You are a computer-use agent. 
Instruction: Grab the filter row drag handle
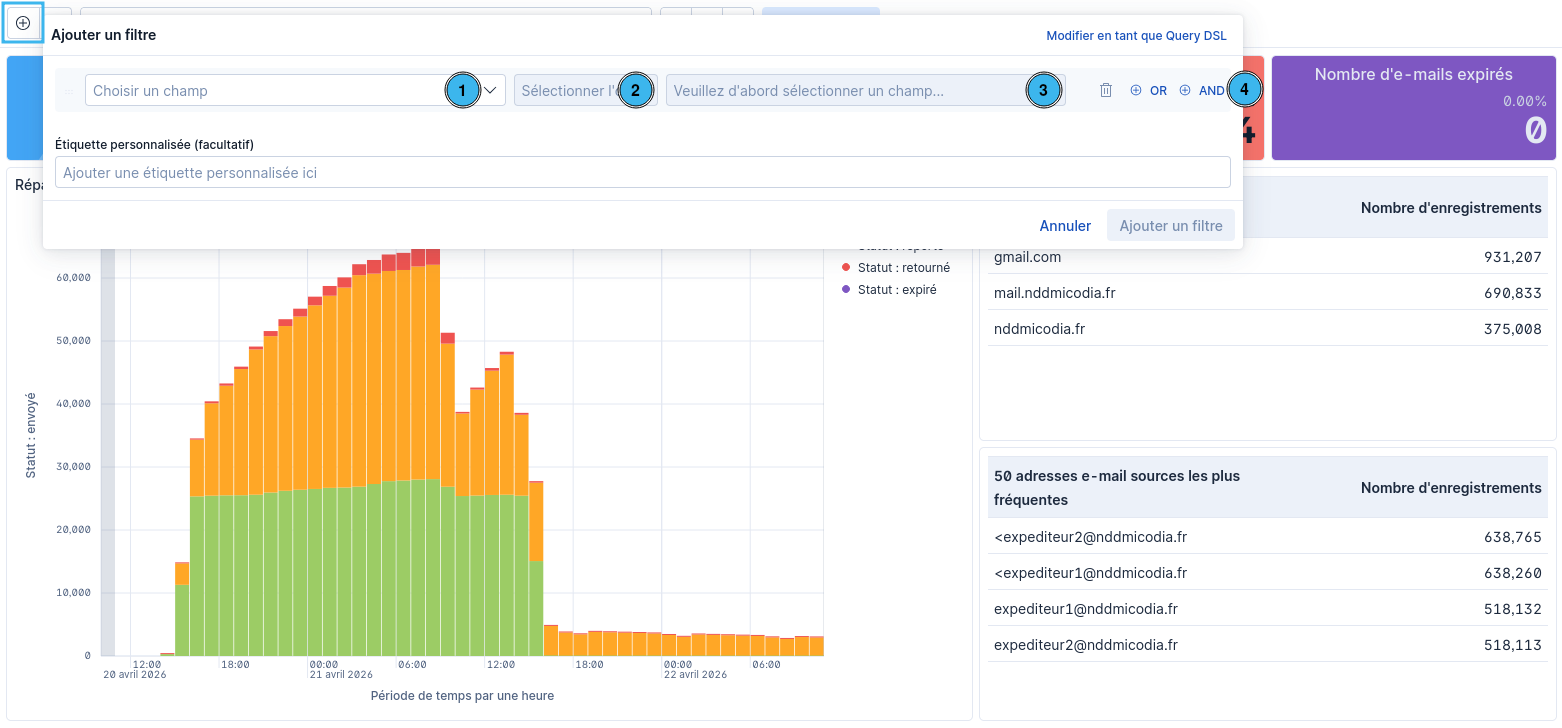69,90
